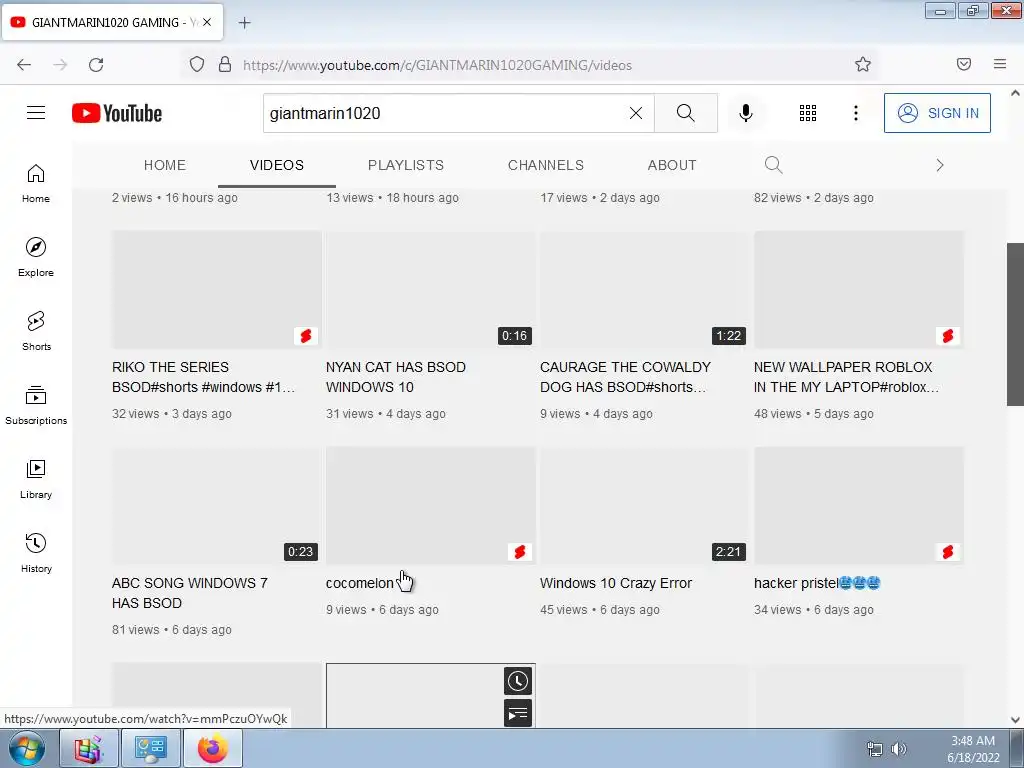Open the YouTube apps grid
The height and width of the screenshot is (768, 1024).
[x=808, y=113]
